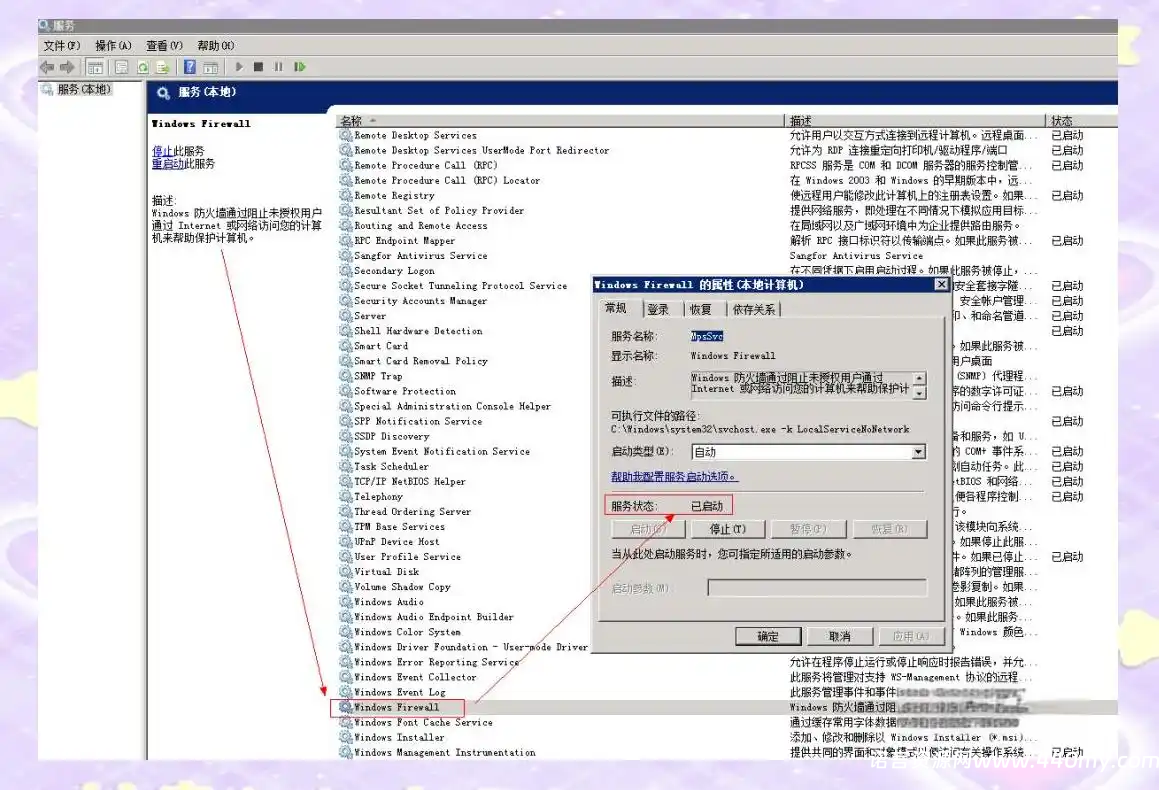Image resolution: width=1159 pixels, height=790 pixels.
Task: Click the 停止 this service link
Action: (162, 151)
